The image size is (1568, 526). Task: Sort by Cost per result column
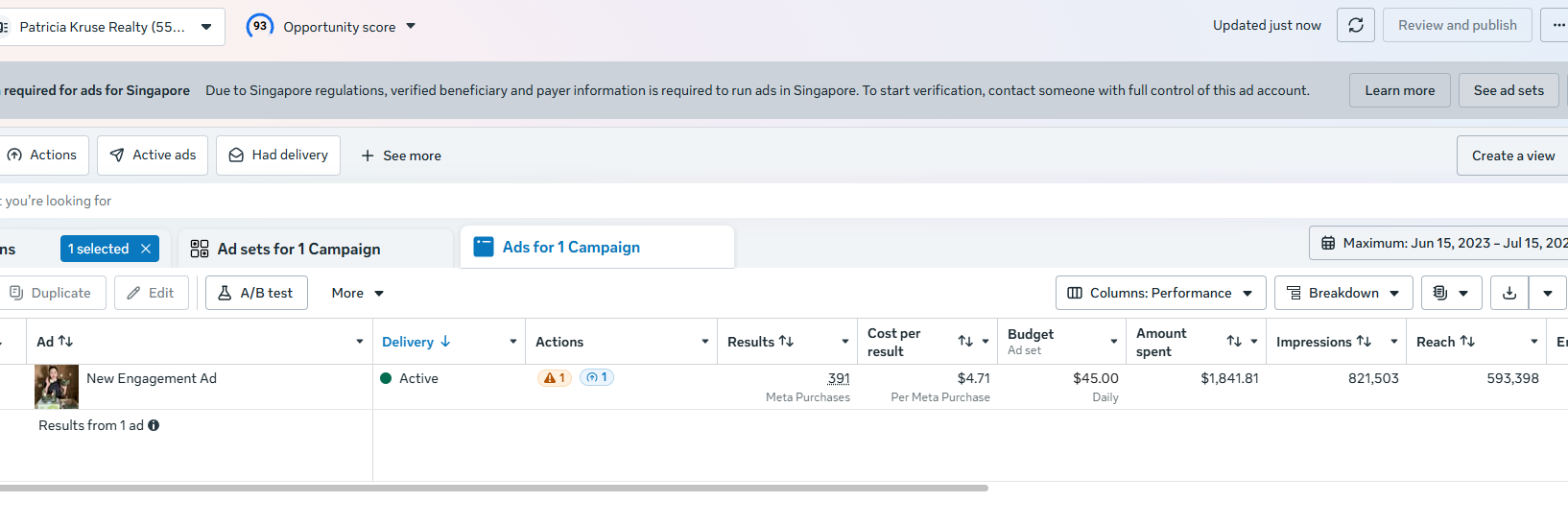[965, 342]
